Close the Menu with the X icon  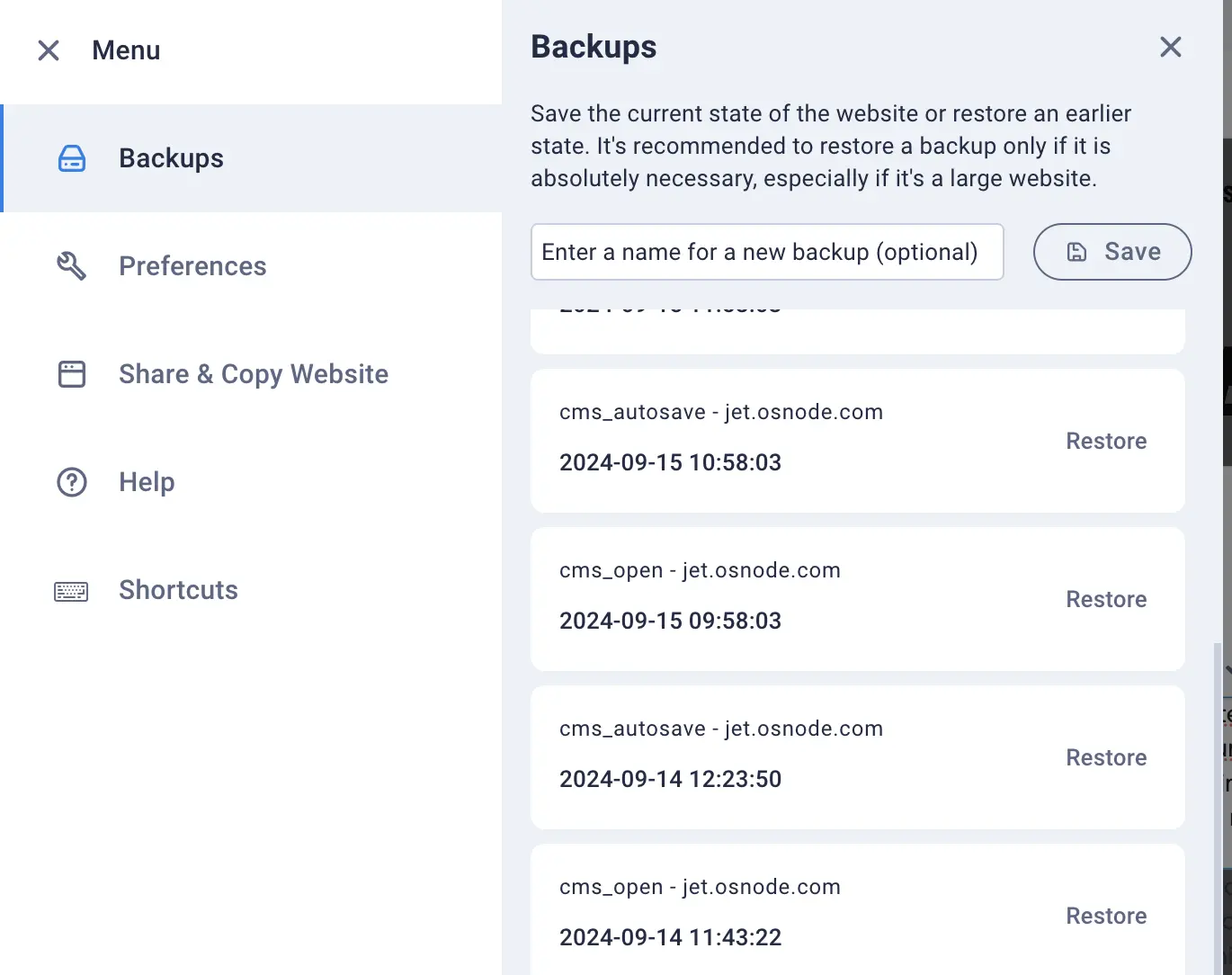(x=49, y=50)
